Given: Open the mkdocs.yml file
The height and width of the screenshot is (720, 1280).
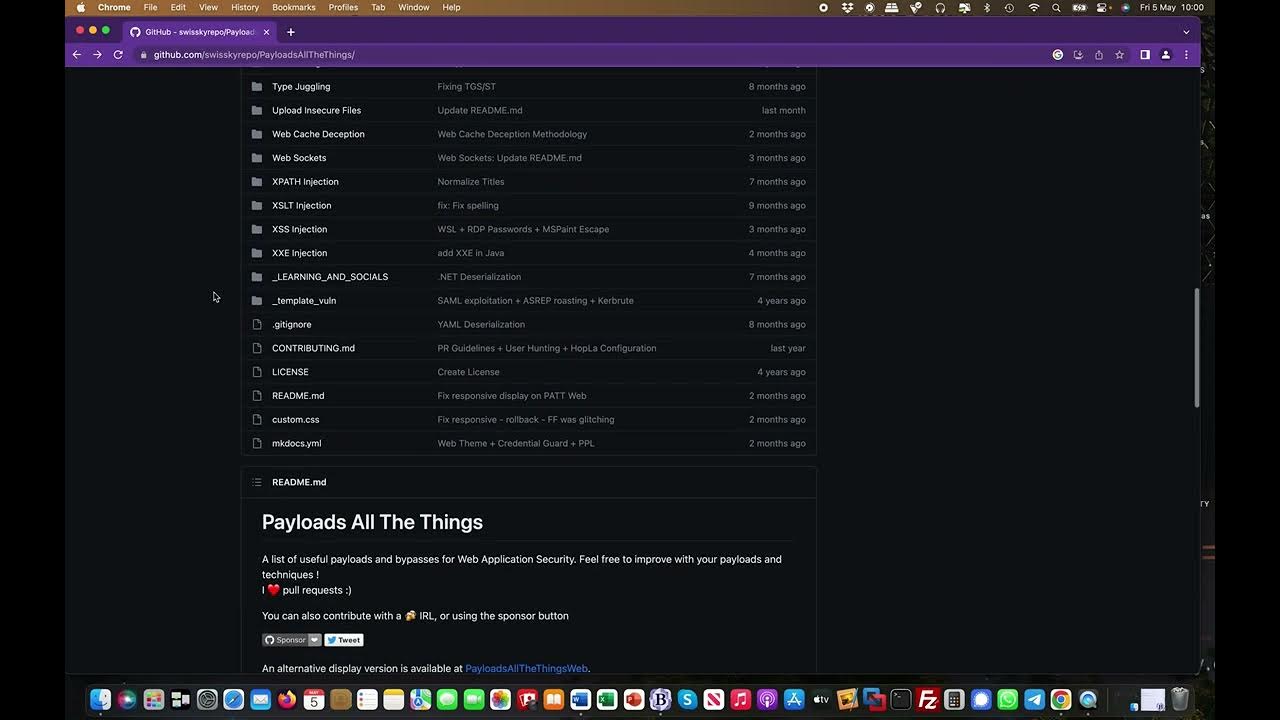Looking at the screenshot, I should (296, 444).
